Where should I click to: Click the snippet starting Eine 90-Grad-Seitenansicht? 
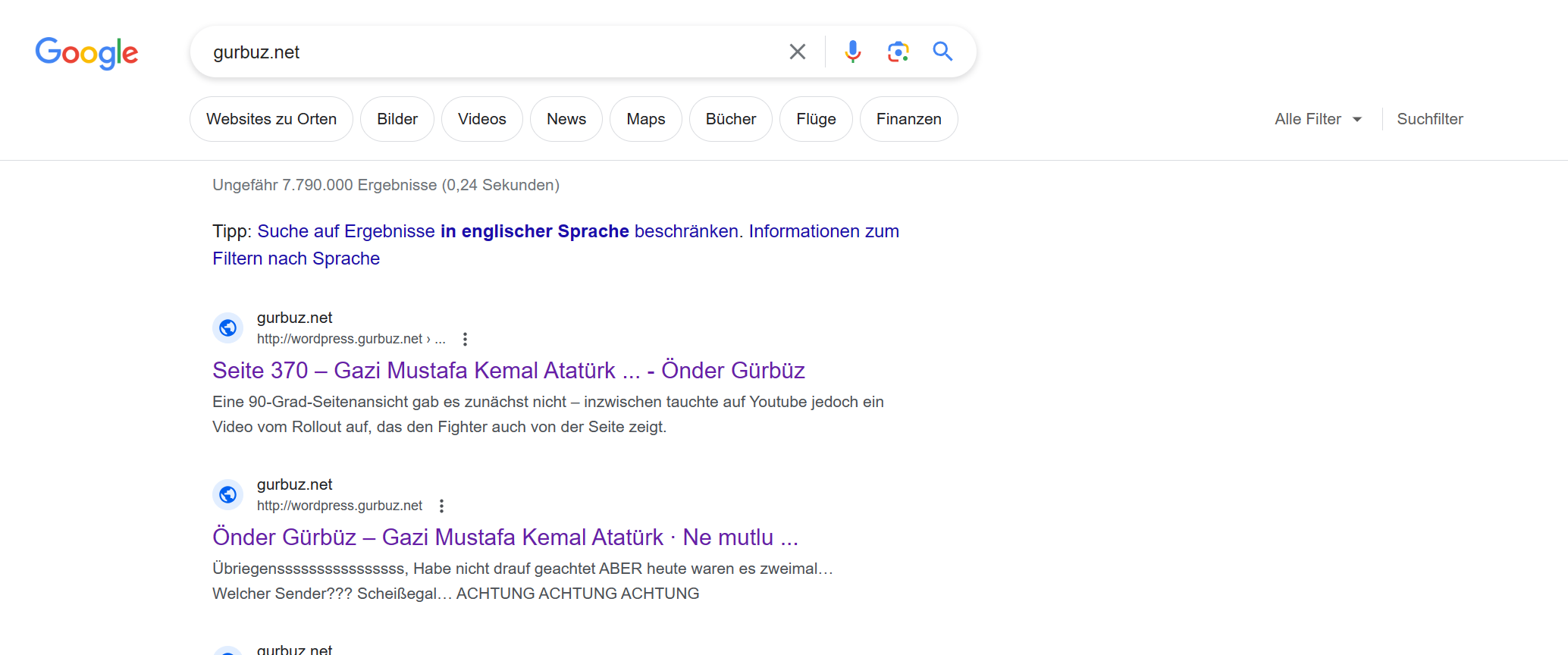(548, 414)
